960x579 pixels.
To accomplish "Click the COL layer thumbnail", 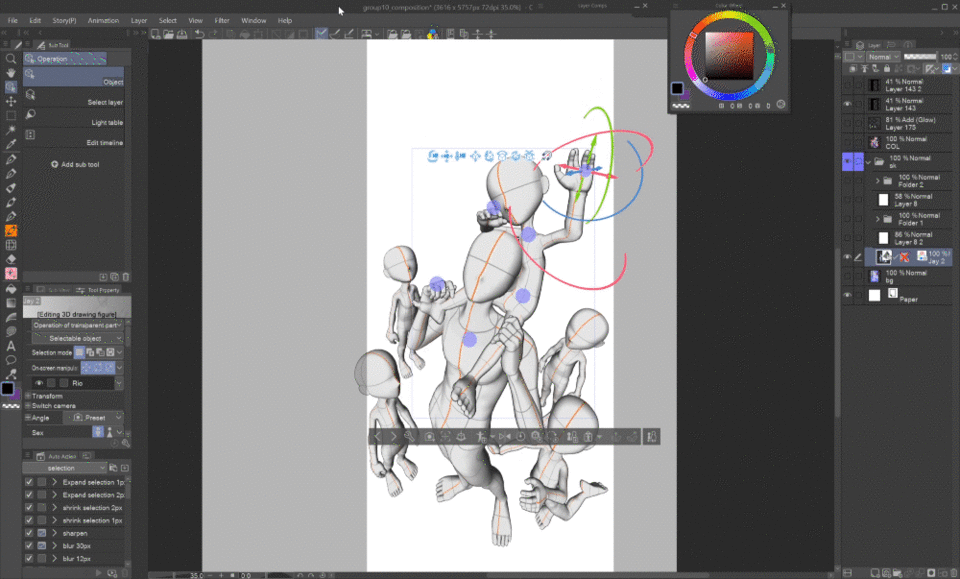I will 874,143.
